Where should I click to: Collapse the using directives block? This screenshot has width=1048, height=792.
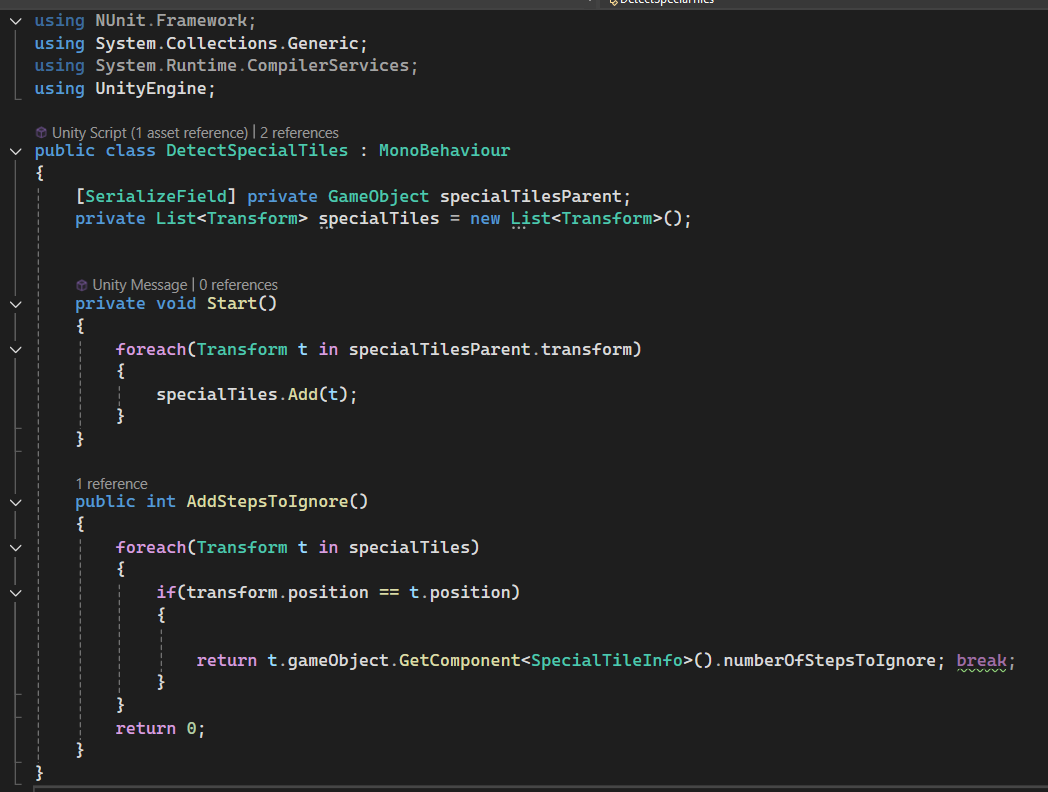click(x=15, y=21)
